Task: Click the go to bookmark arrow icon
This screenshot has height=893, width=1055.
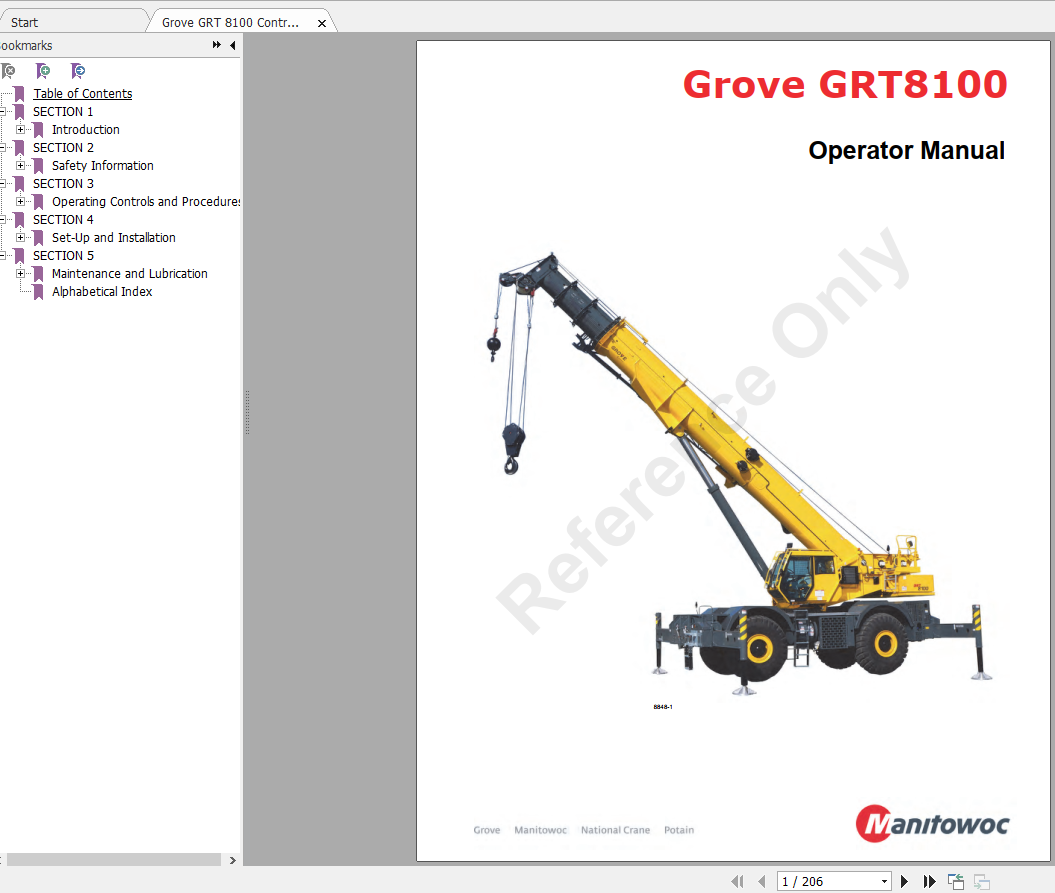Action: click(x=78, y=71)
